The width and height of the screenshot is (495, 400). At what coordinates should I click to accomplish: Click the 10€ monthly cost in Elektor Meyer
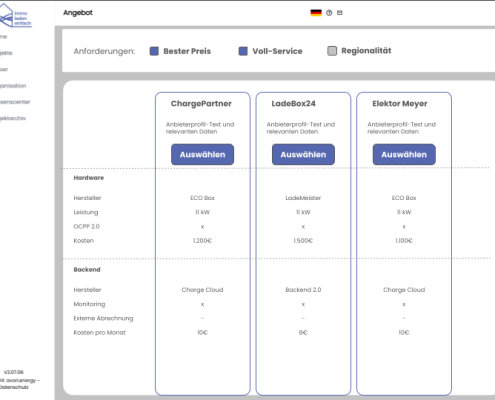404,333
